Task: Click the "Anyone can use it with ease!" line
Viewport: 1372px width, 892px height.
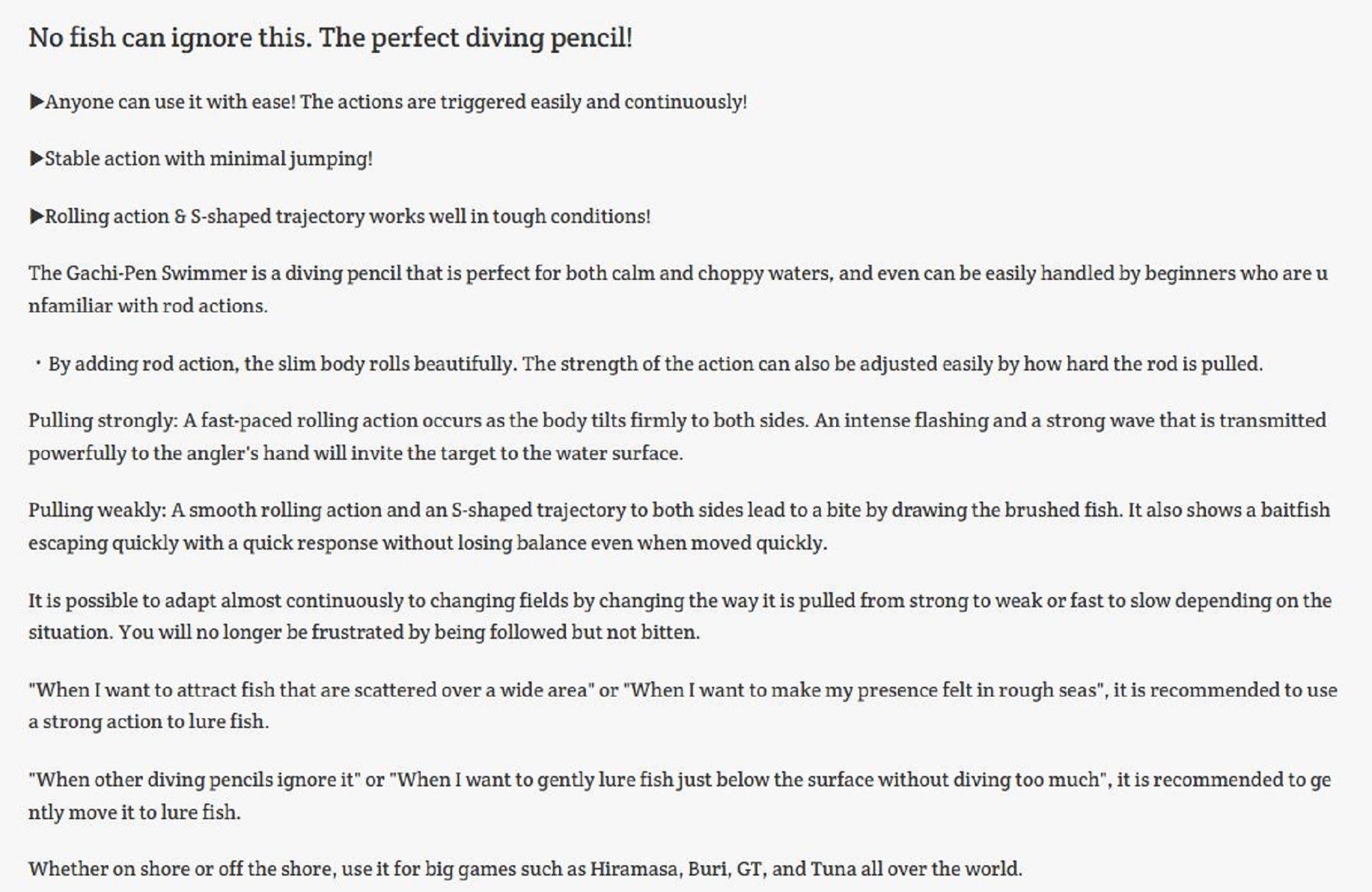Action: pyautogui.click(x=170, y=102)
